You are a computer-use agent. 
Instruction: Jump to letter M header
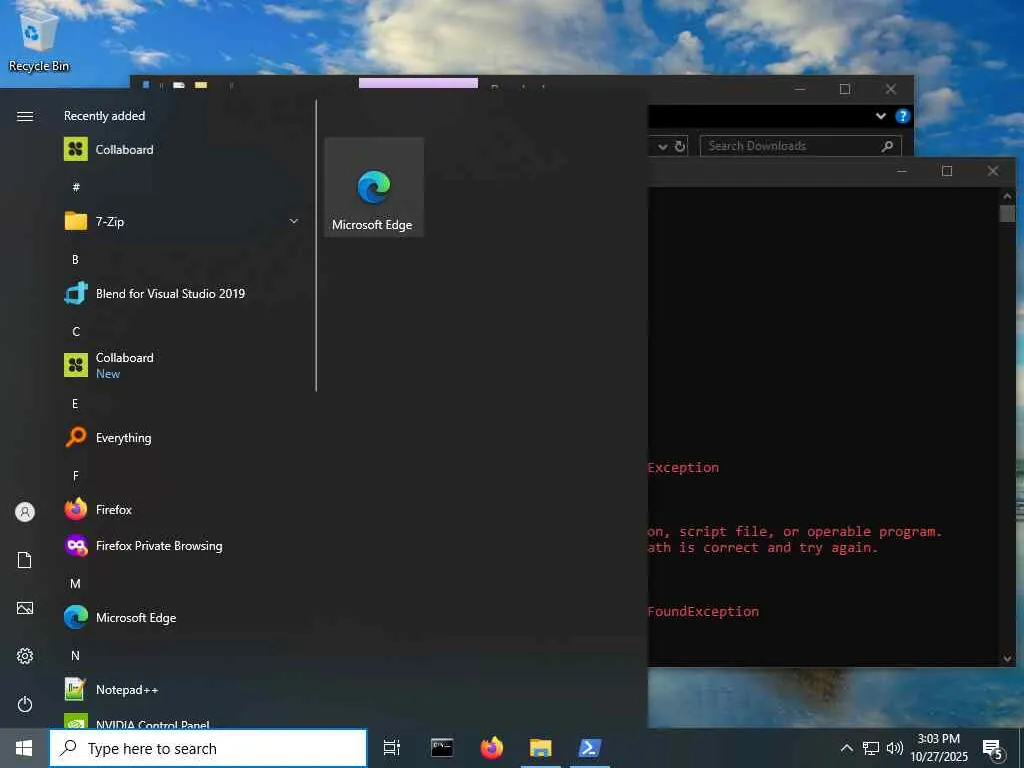75,583
